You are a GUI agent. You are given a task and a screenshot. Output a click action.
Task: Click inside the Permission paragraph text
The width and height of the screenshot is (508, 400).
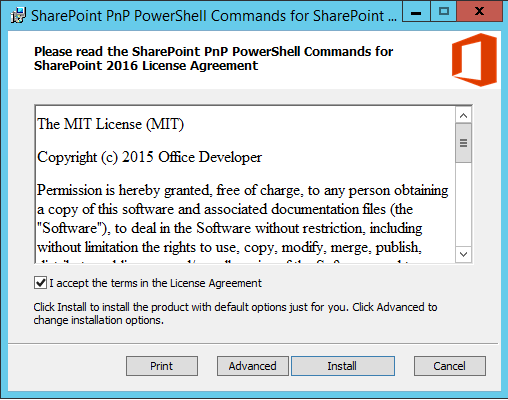point(242,218)
